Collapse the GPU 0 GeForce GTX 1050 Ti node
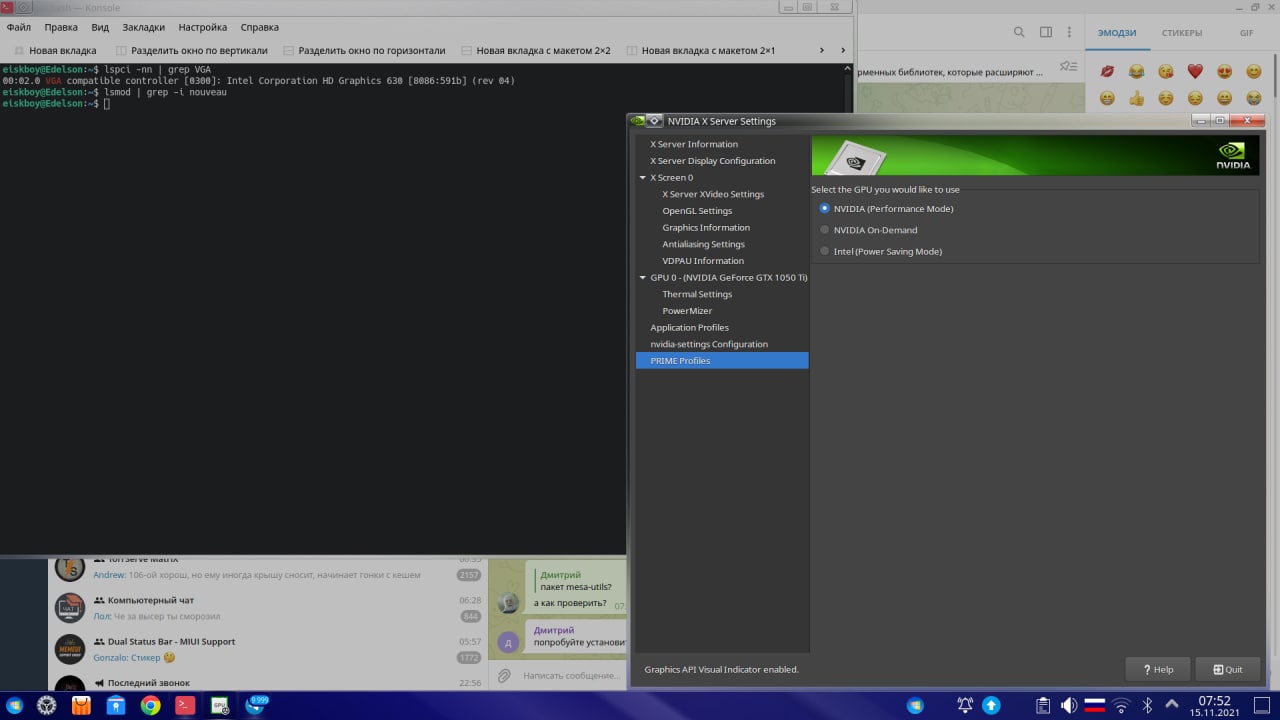The height and width of the screenshot is (720, 1280). pos(643,278)
